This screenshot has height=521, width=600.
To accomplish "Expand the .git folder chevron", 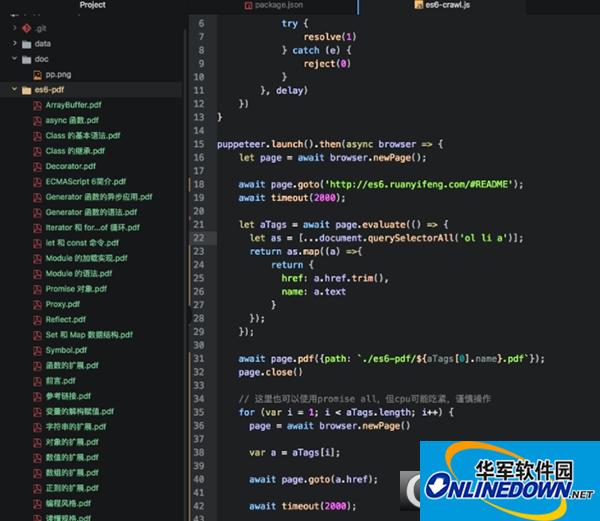I will point(15,28).
